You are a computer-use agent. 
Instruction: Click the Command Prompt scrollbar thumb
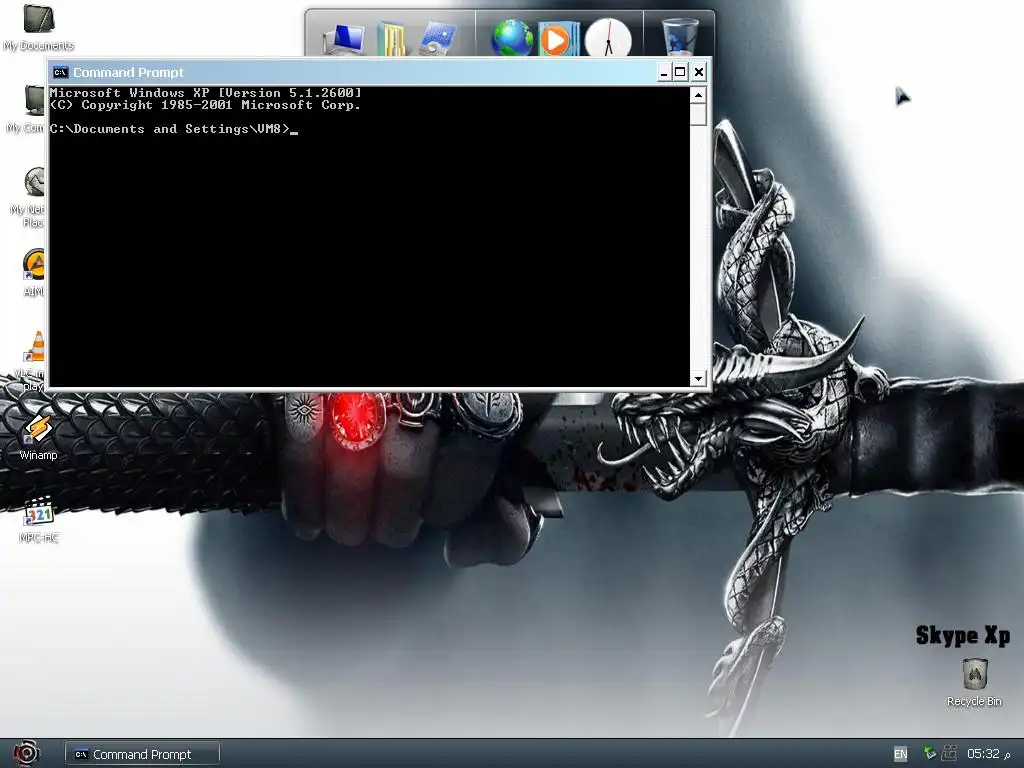click(x=698, y=114)
